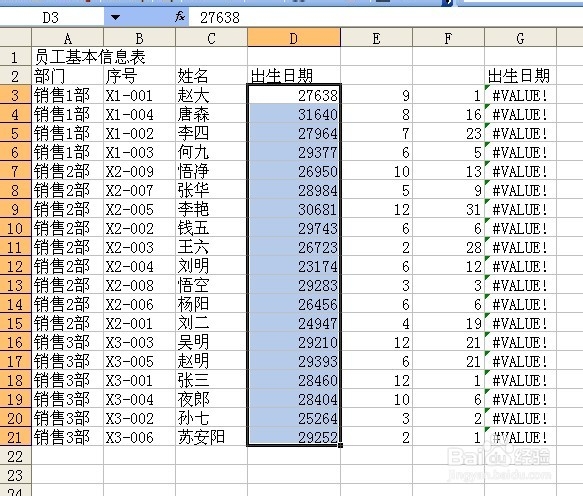Click the #VALUE! cell in row 3
The image size is (583, 496).
(x=521, y=95)
